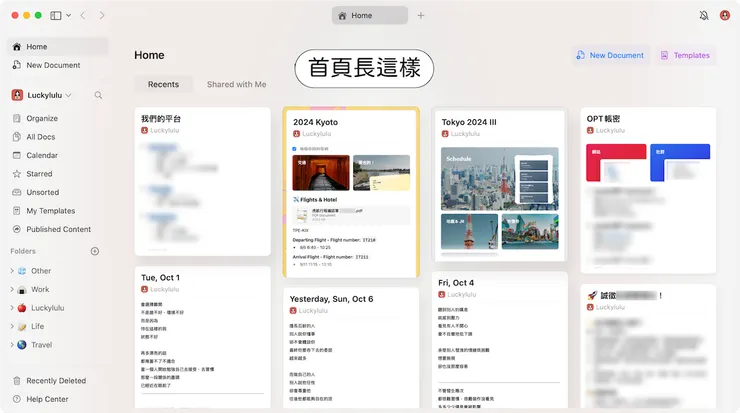Open Recently Deleted
Image resolution: width=740 pixels, height=413 pixels.
click(58, 380)
